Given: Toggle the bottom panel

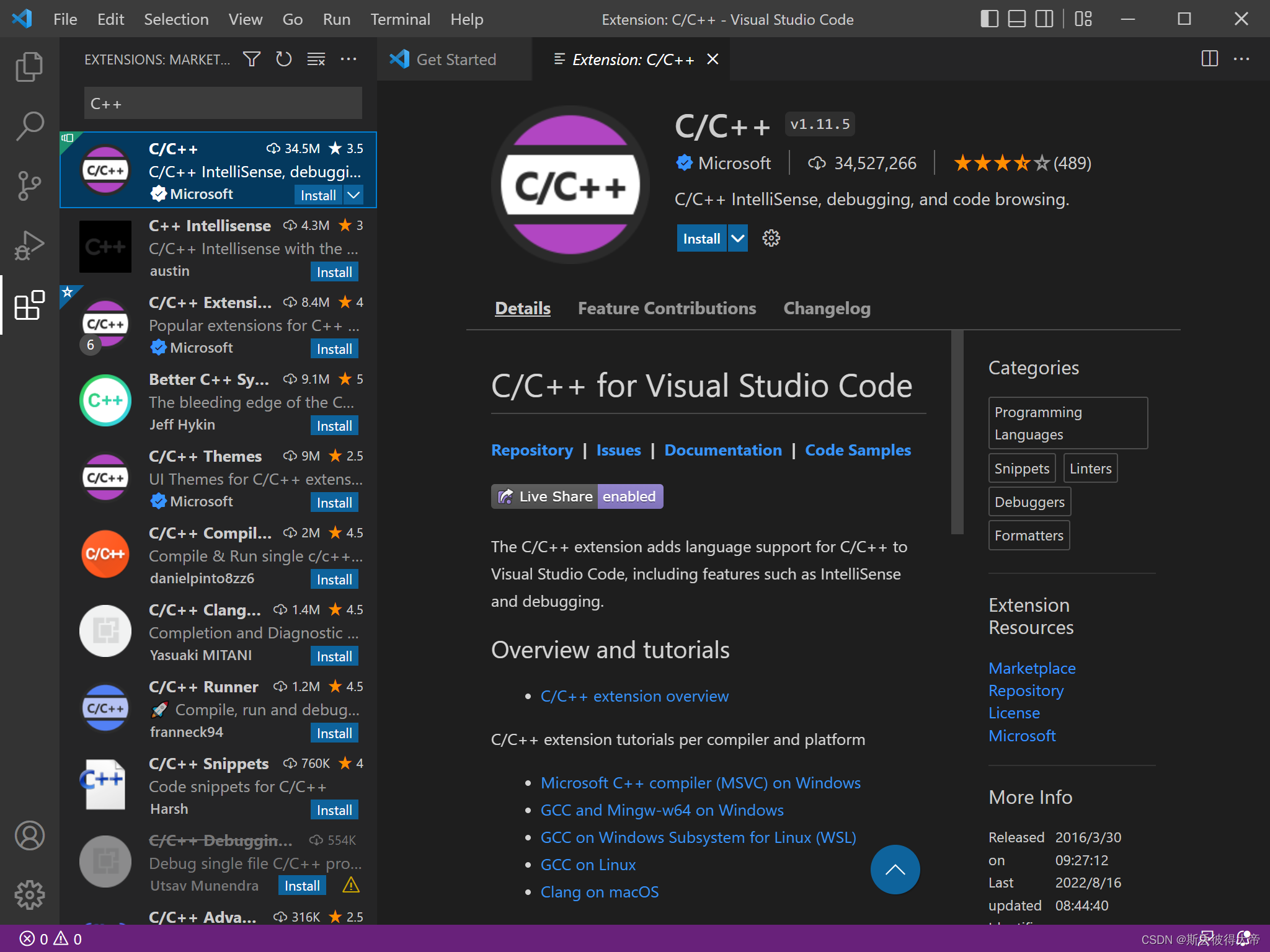Looking at the screenshot, I should click(1016, 19).
